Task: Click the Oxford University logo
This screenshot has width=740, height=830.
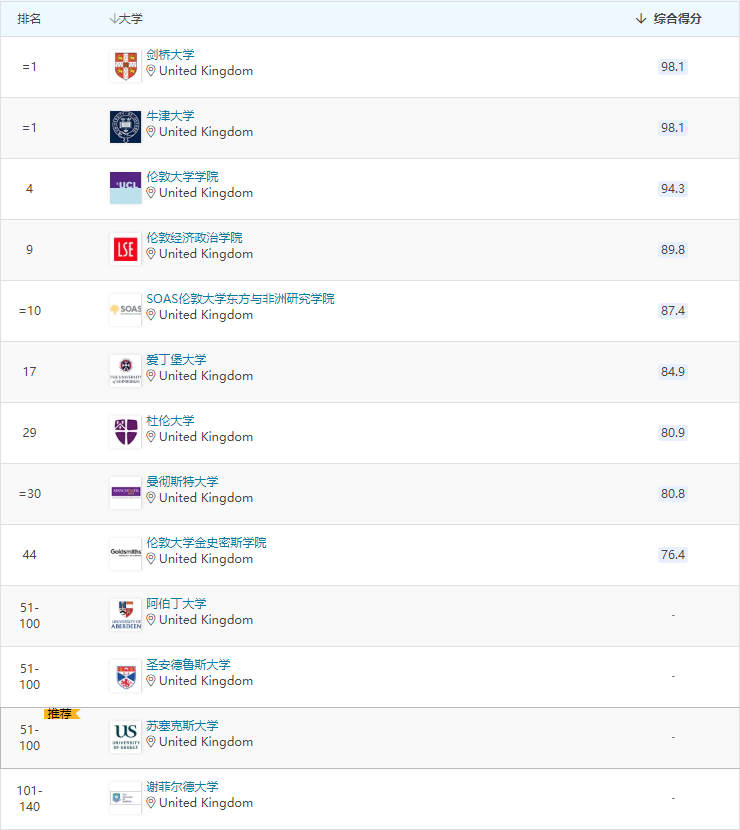Action: pos(125,127)
